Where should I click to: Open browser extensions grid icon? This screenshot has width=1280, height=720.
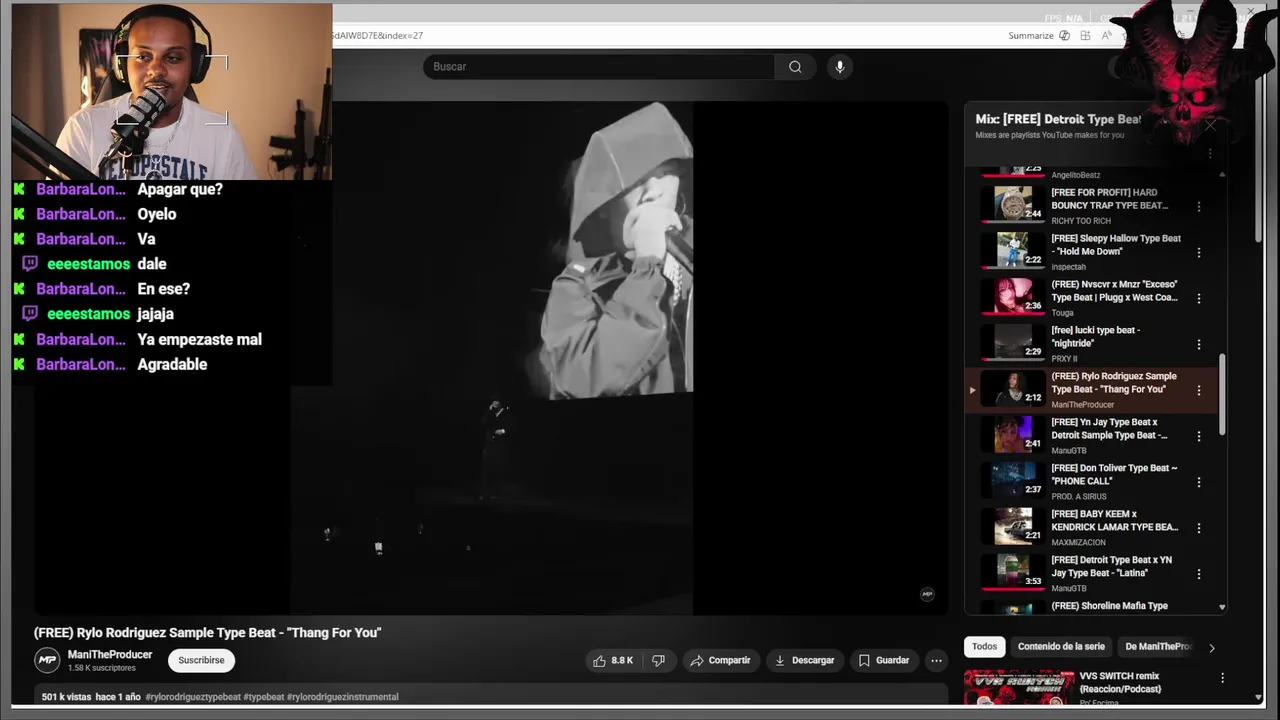tap(1085, 35)
